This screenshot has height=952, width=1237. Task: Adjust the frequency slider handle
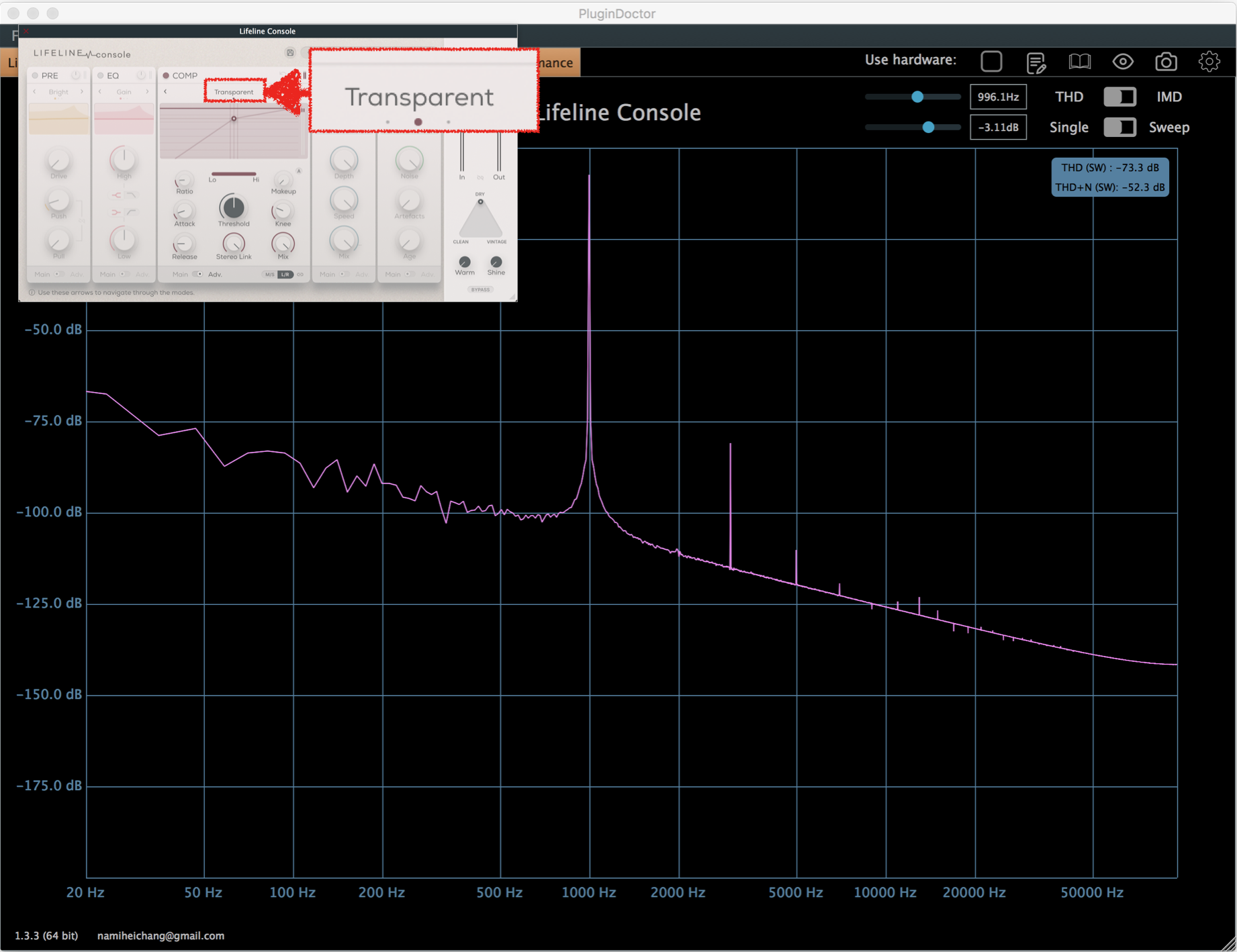pos(917,97)
